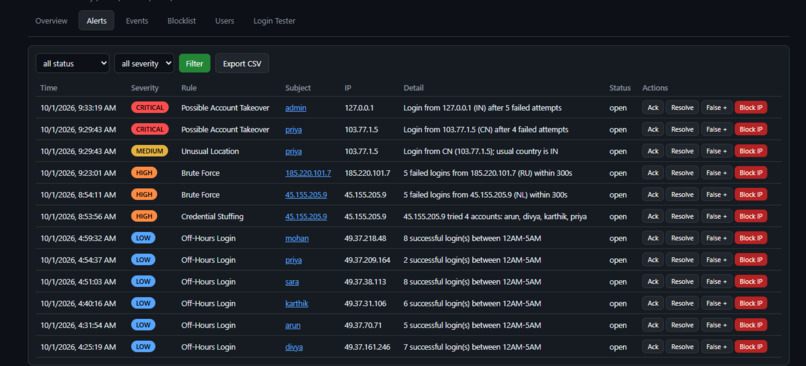The width and height of the screenshot is (806, 366).
Task: Mark Unusual Location alert false positive
Action: coord(717,151)
